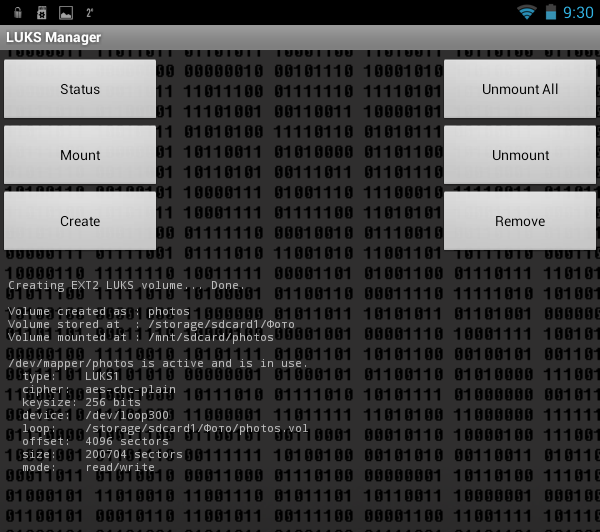Select the 'Creating EXT2 LUKS volume... Done.' line
Screen dimensions: 600x532
pyautogui.click(x=126, y=286)
